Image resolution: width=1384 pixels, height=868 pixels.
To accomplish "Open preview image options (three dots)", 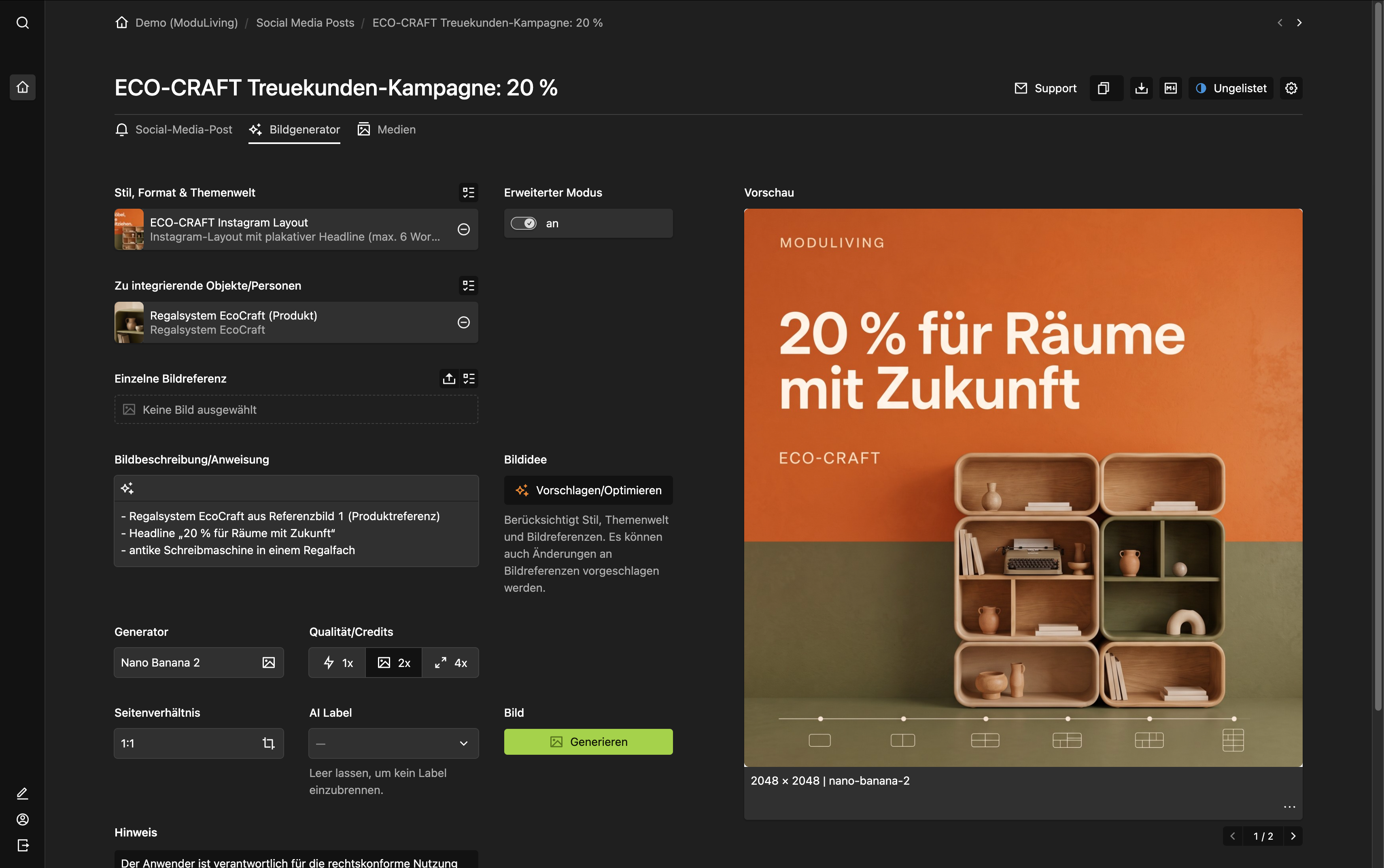I will 1289,807.
